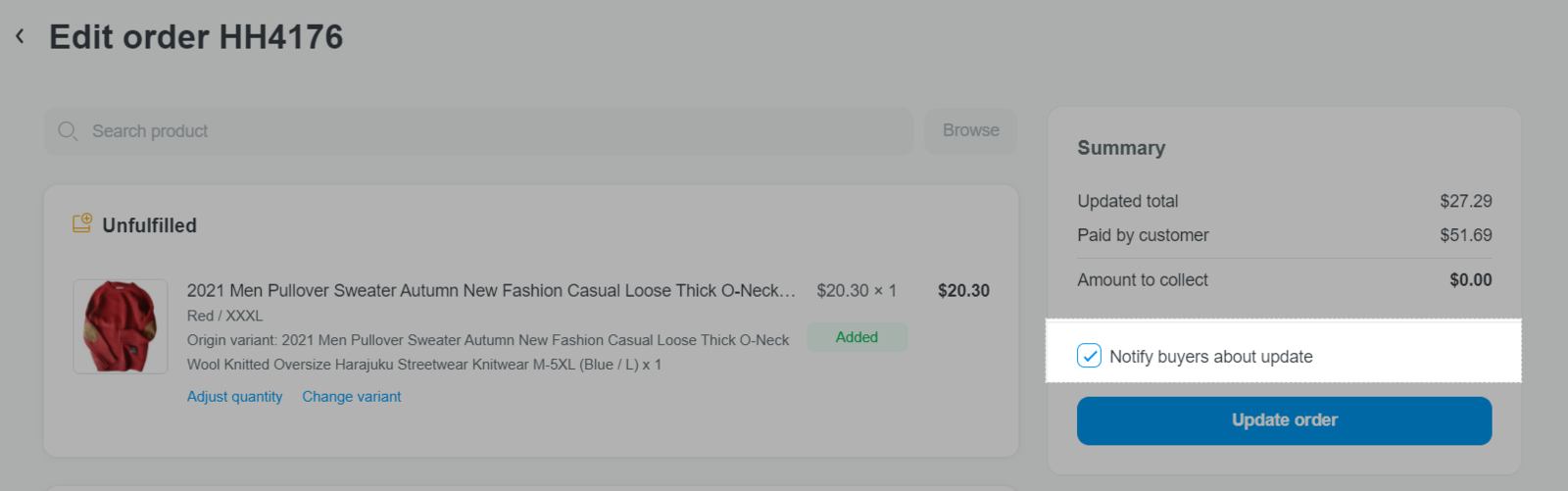Click the Amount to collect $0.00 value
Image resolution: width=1568 pixels, height=491 pixels.
pos(1471,280)
